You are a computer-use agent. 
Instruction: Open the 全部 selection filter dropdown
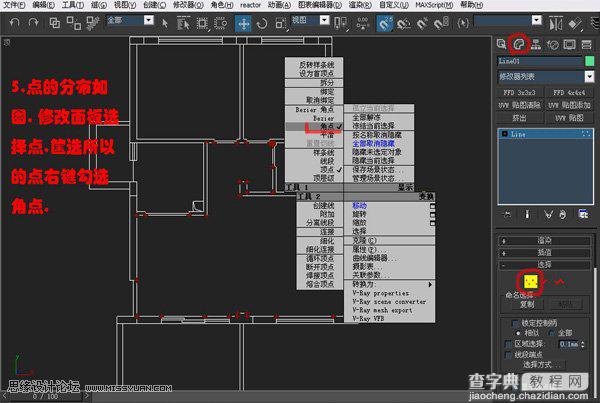[x=149, y=20]
